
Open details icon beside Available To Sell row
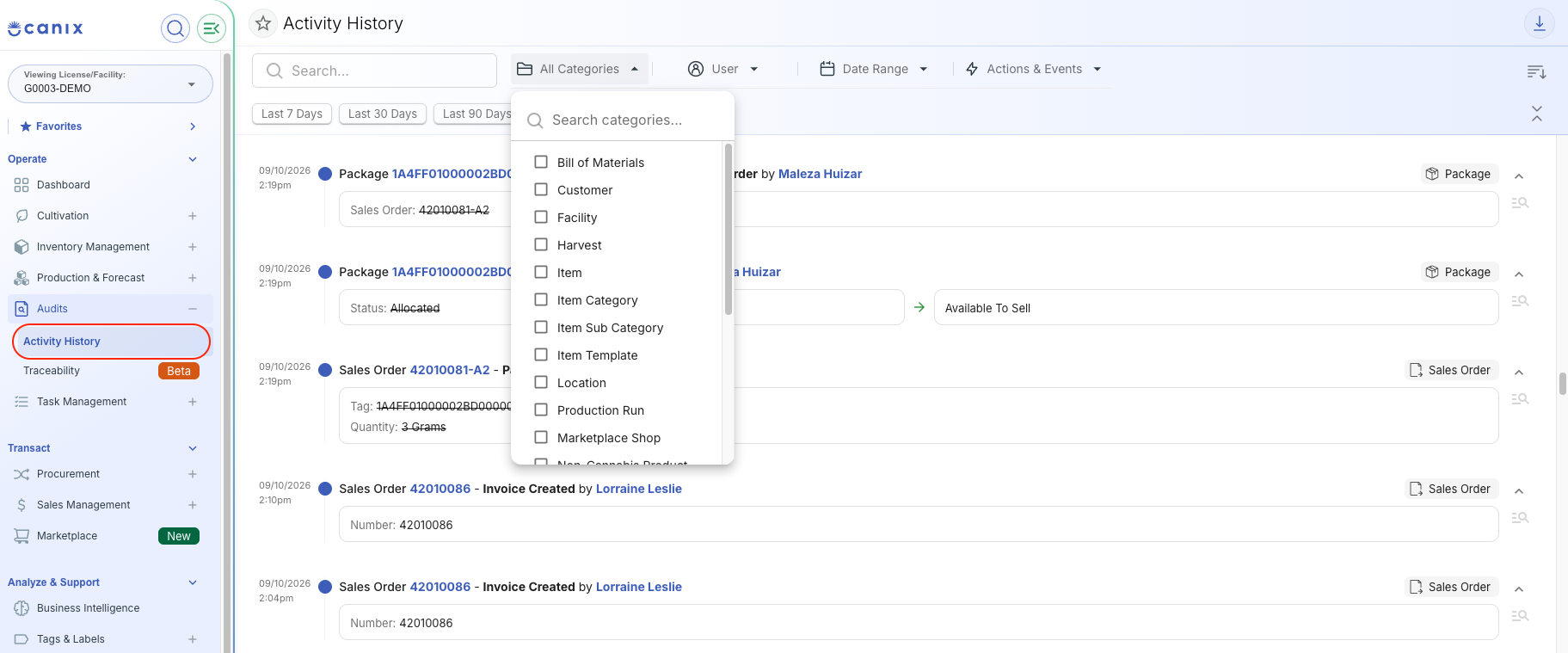coord(1520,301)
